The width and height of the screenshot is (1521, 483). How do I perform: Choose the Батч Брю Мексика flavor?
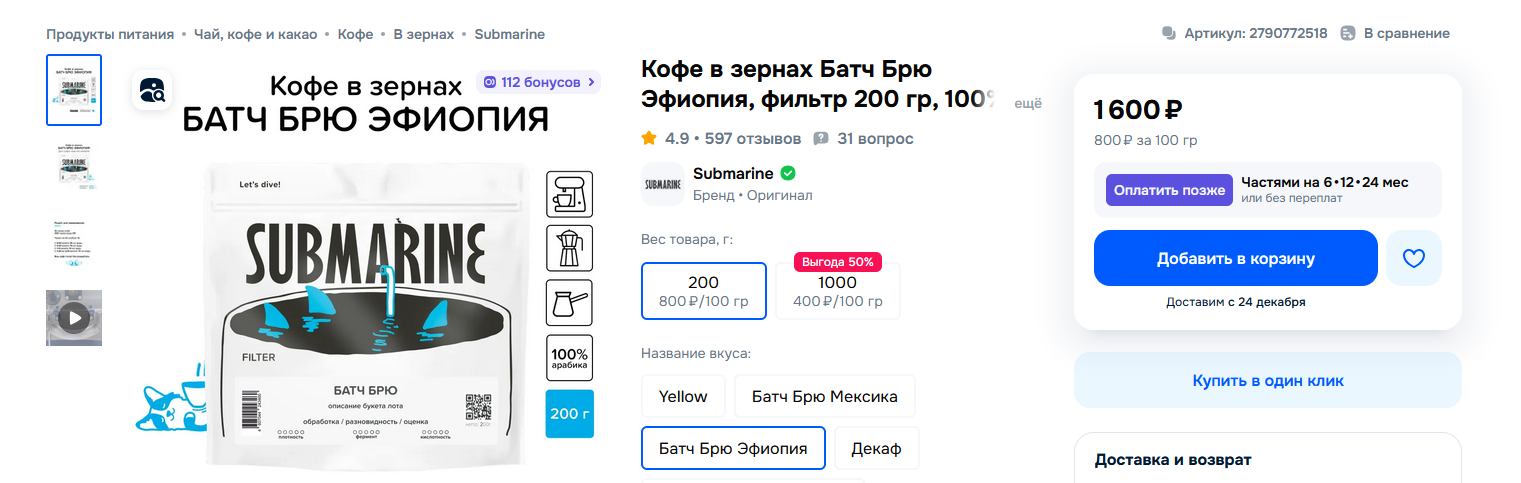pyautogui.click(x=824, y=396)
